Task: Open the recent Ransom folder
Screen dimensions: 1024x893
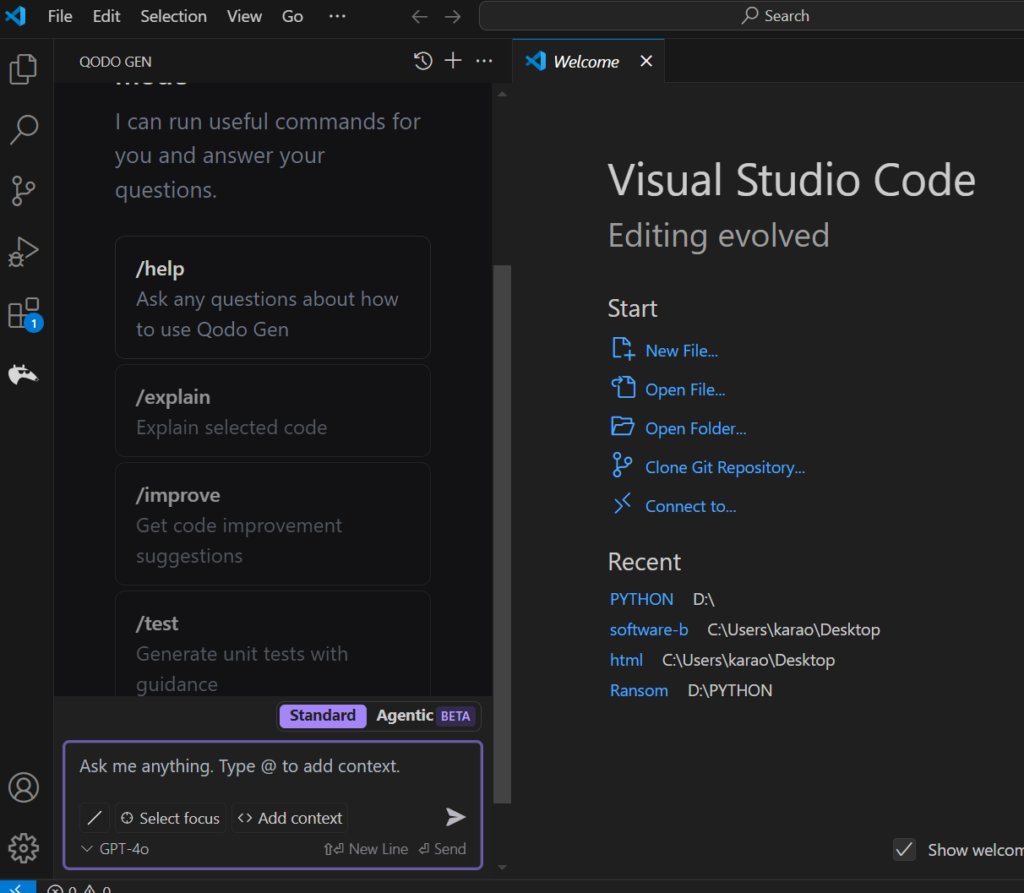Action: tap(639, 690)
